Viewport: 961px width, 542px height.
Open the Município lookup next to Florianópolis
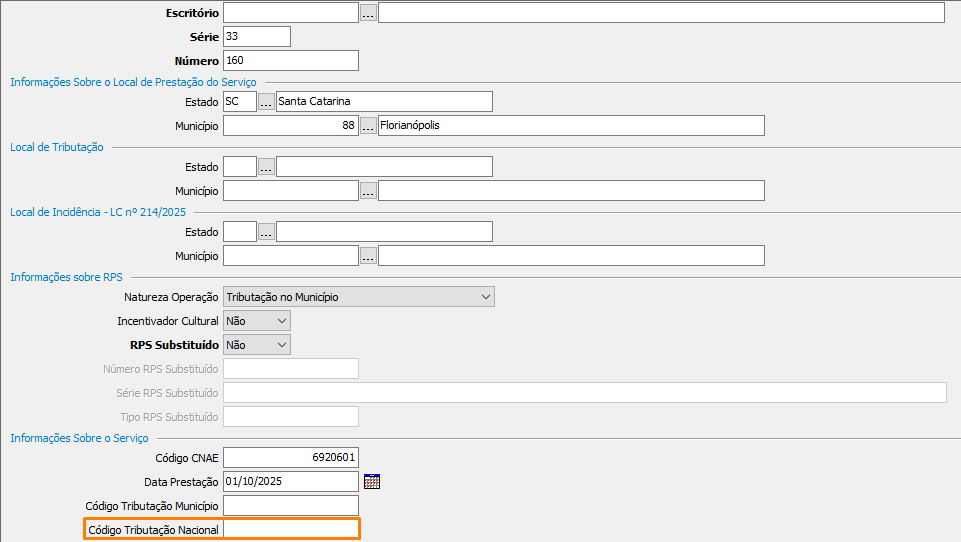tap(368, 126)
